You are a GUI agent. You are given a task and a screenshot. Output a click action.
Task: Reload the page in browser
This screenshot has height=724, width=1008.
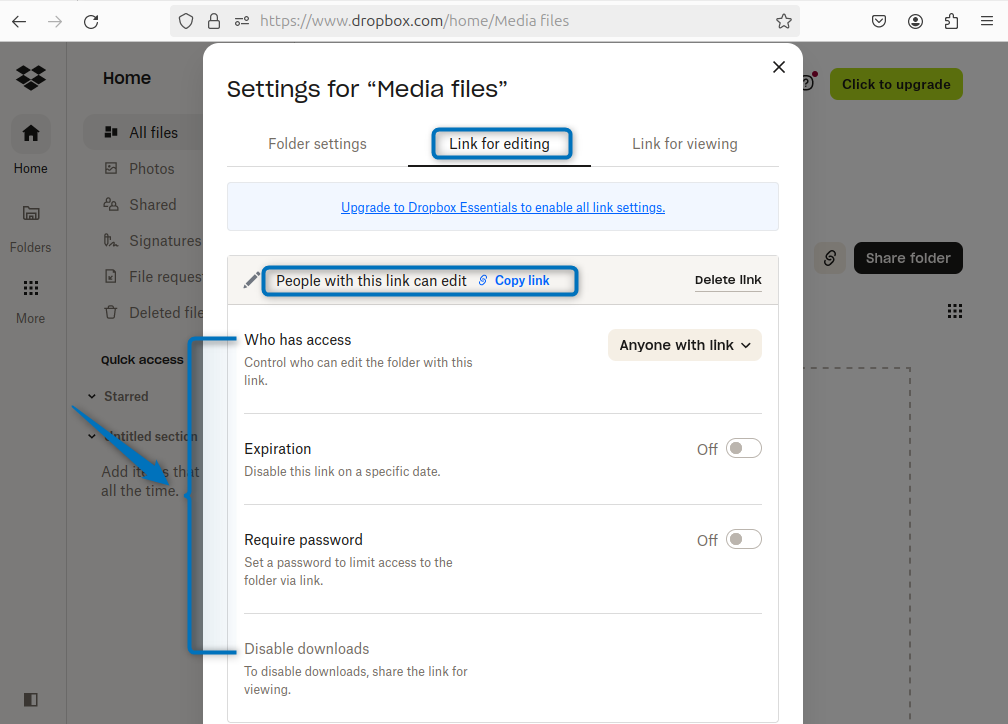click(x=91, y=21)
